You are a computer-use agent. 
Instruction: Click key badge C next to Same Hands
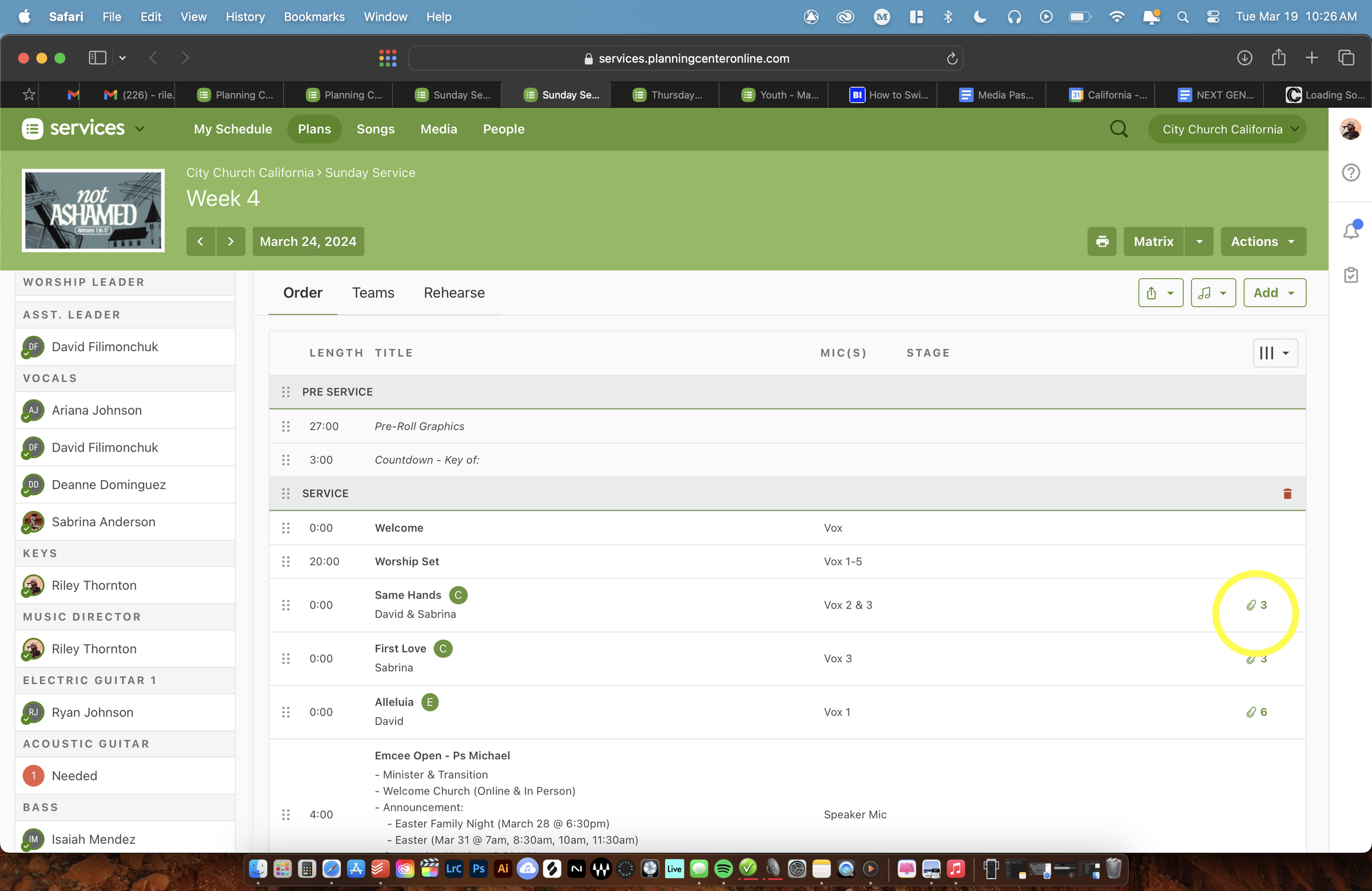pyautogui.click(x=458, y=595)
